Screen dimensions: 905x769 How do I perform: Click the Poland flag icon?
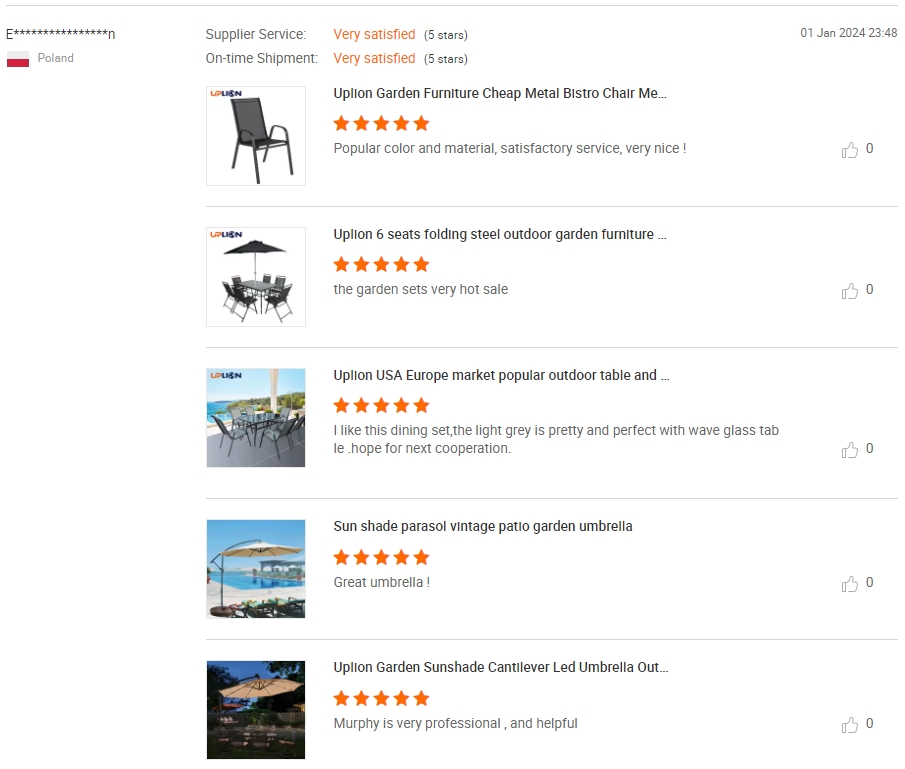pyautogui.click(x=18, y=59)
